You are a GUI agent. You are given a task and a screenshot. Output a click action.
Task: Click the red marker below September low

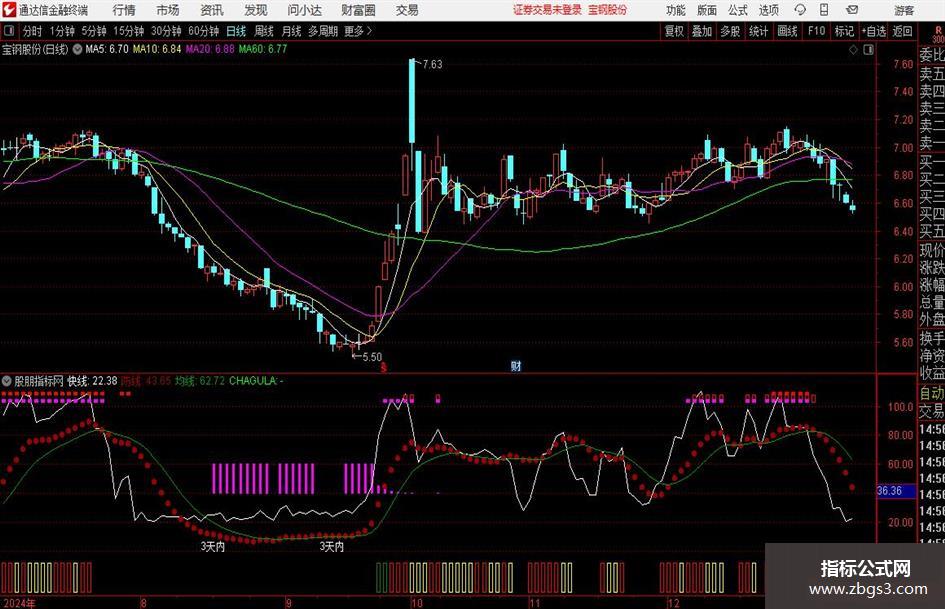pyautogui.click(x=383, y=366)
